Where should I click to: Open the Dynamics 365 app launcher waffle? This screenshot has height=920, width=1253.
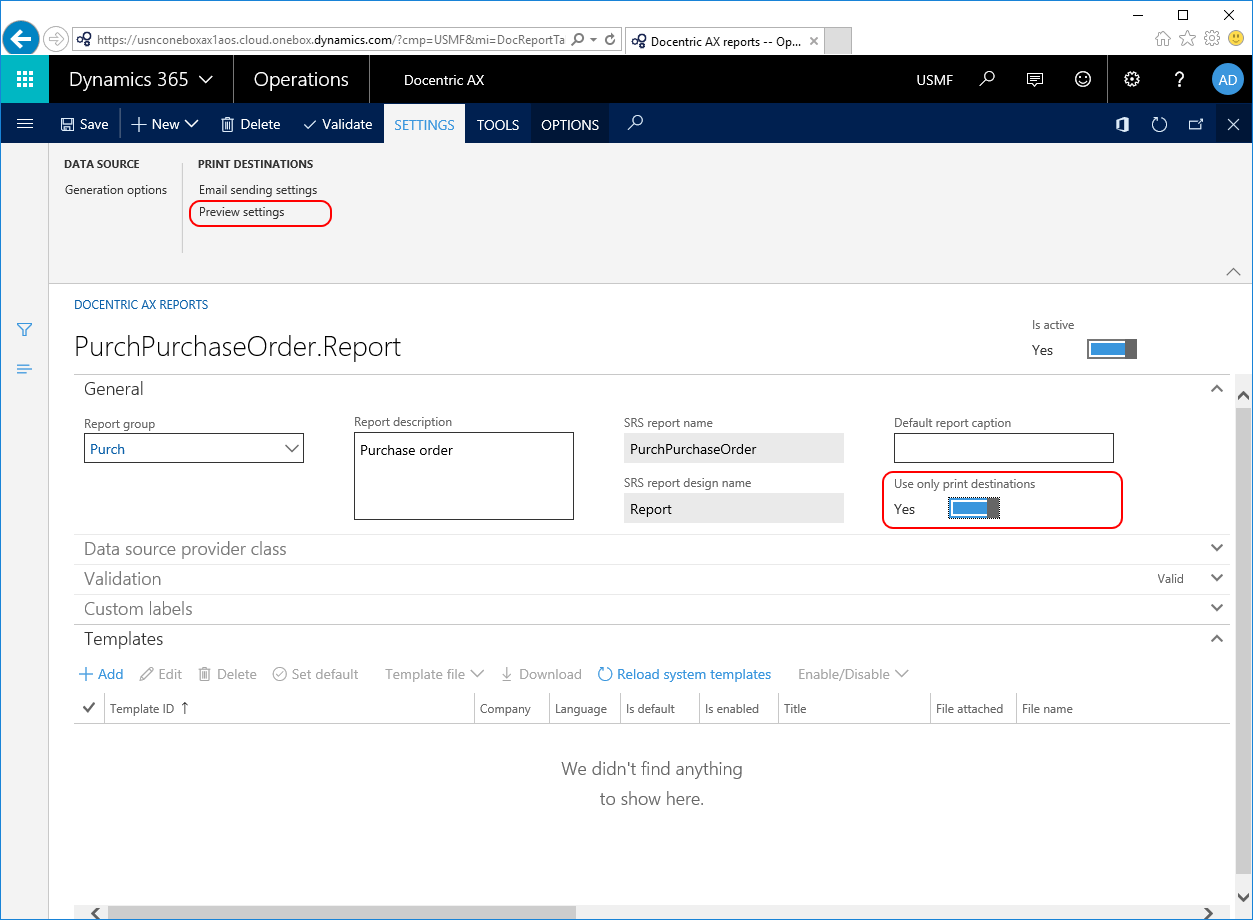click(x=25, y=80)
